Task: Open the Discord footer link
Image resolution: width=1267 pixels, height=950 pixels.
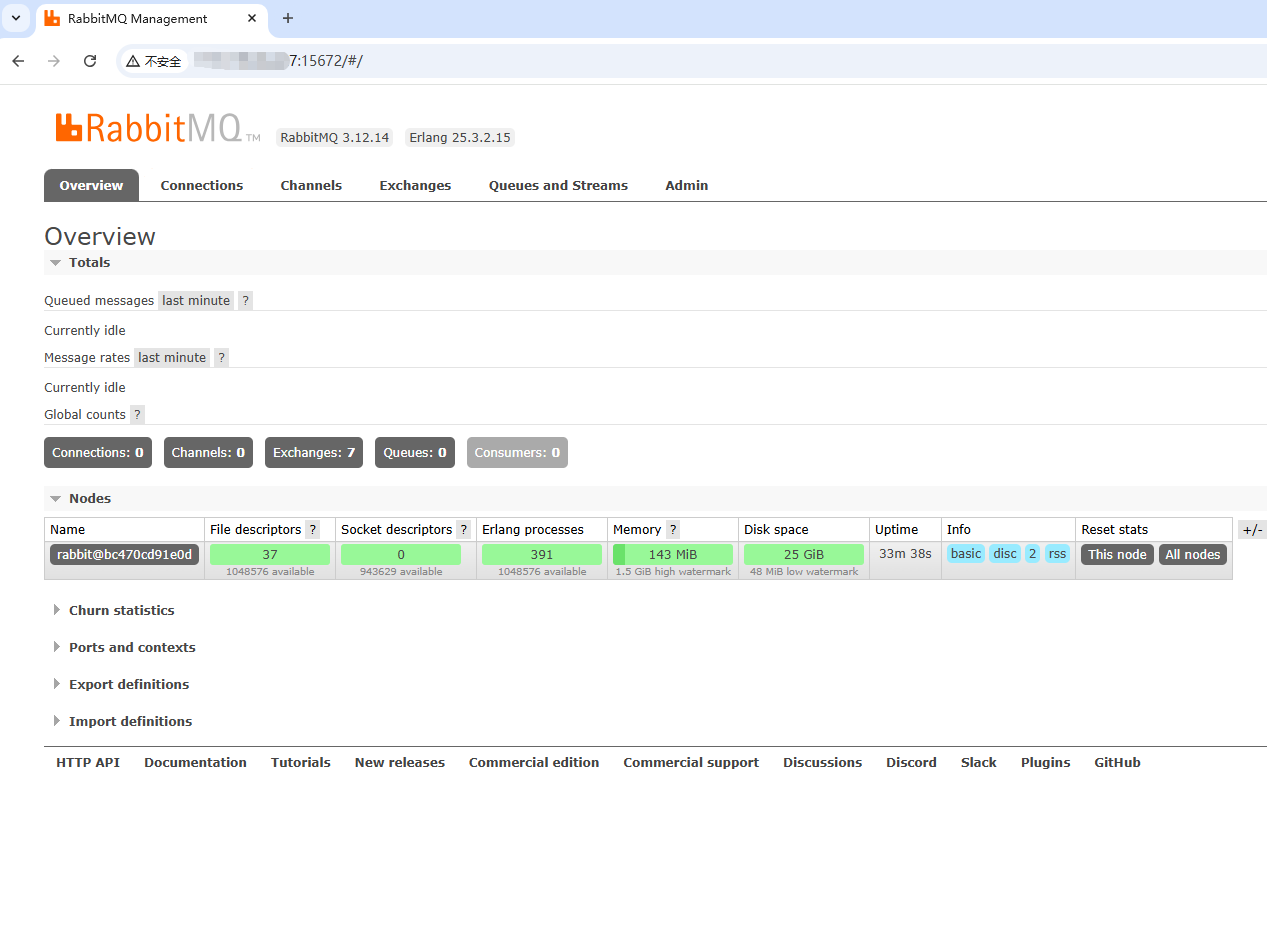Action: click(911, 762)
